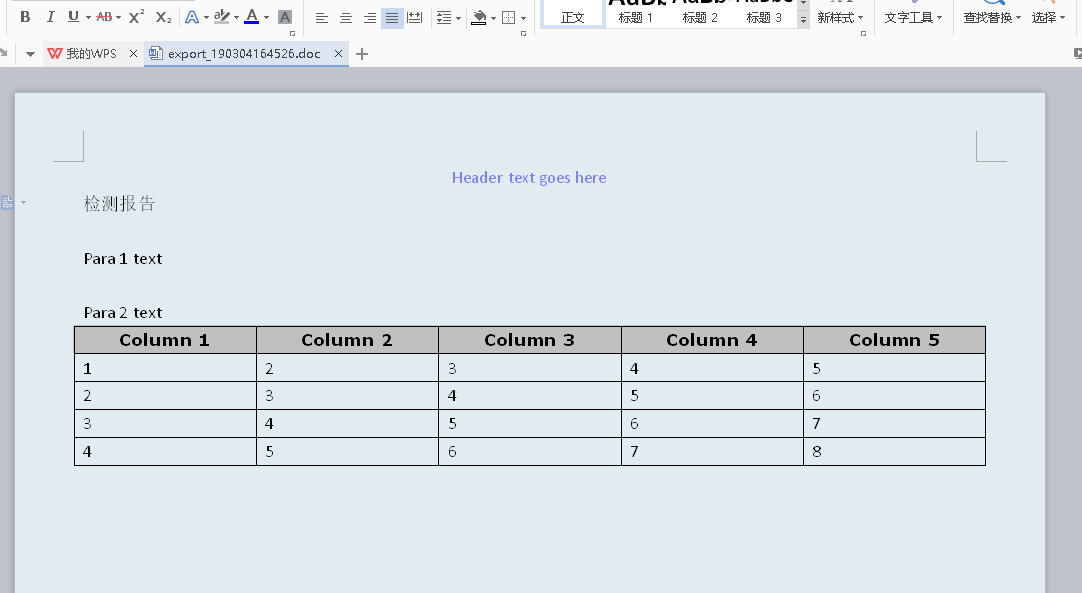Screen dimensions: 1082x593
Task: Select the export_190304164526.doc document tab
Action: [245, 53]
